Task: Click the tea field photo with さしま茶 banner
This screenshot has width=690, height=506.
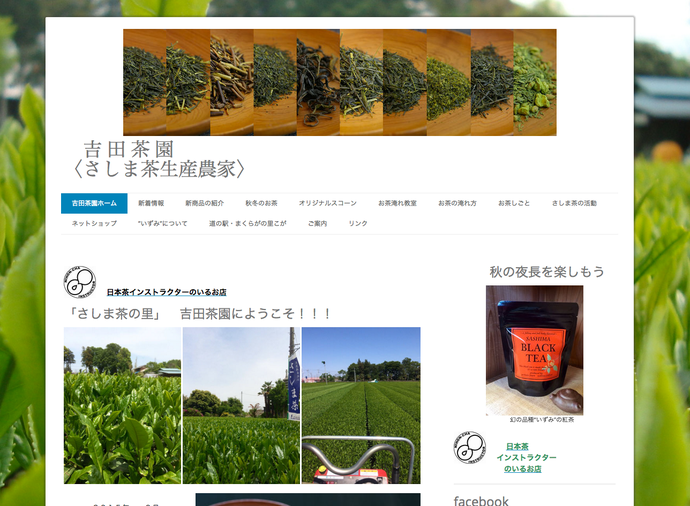Action: click(x=241, y=405)
